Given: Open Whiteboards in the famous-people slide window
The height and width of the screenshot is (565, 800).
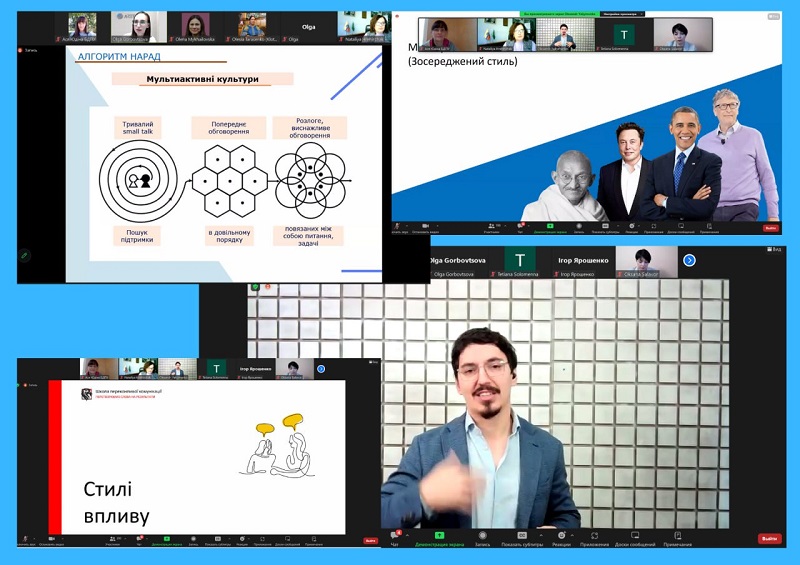Looking at the screenshot, I should pos(681,228).
